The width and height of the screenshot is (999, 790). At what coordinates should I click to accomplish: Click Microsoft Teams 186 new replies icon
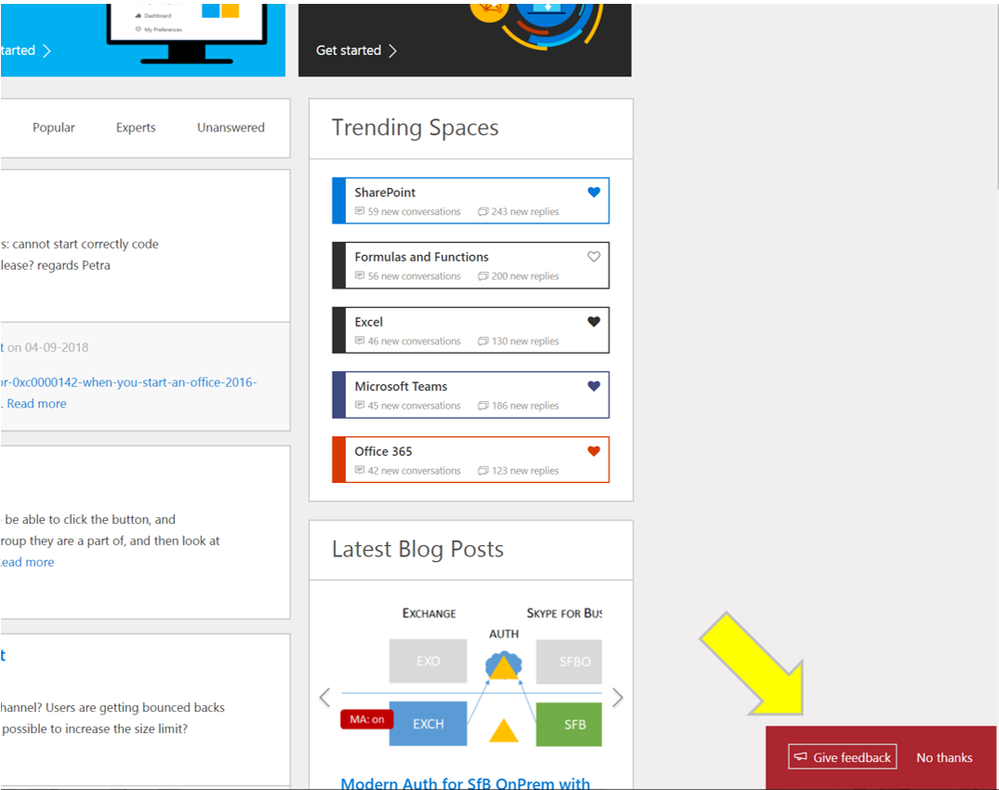[x=483, y=405]
